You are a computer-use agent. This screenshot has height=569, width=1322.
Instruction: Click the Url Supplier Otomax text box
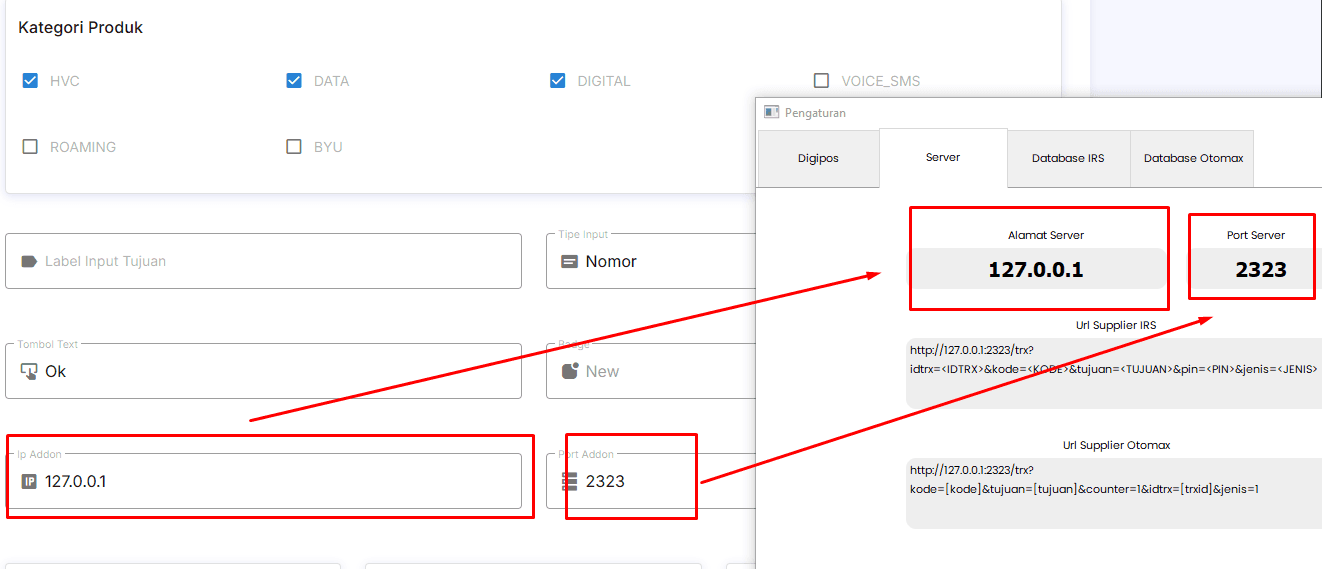point(1110,492)
